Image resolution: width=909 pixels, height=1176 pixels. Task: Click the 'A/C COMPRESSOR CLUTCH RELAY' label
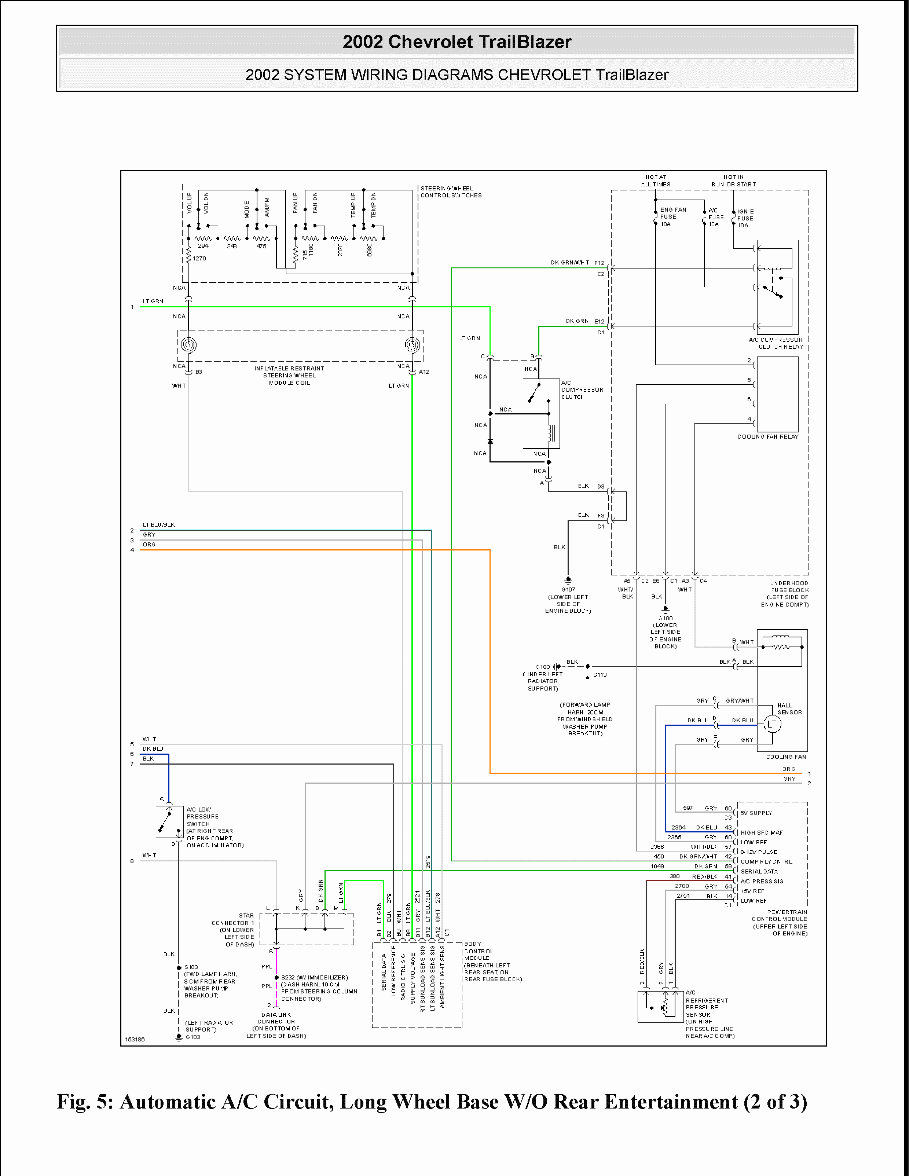775,344
